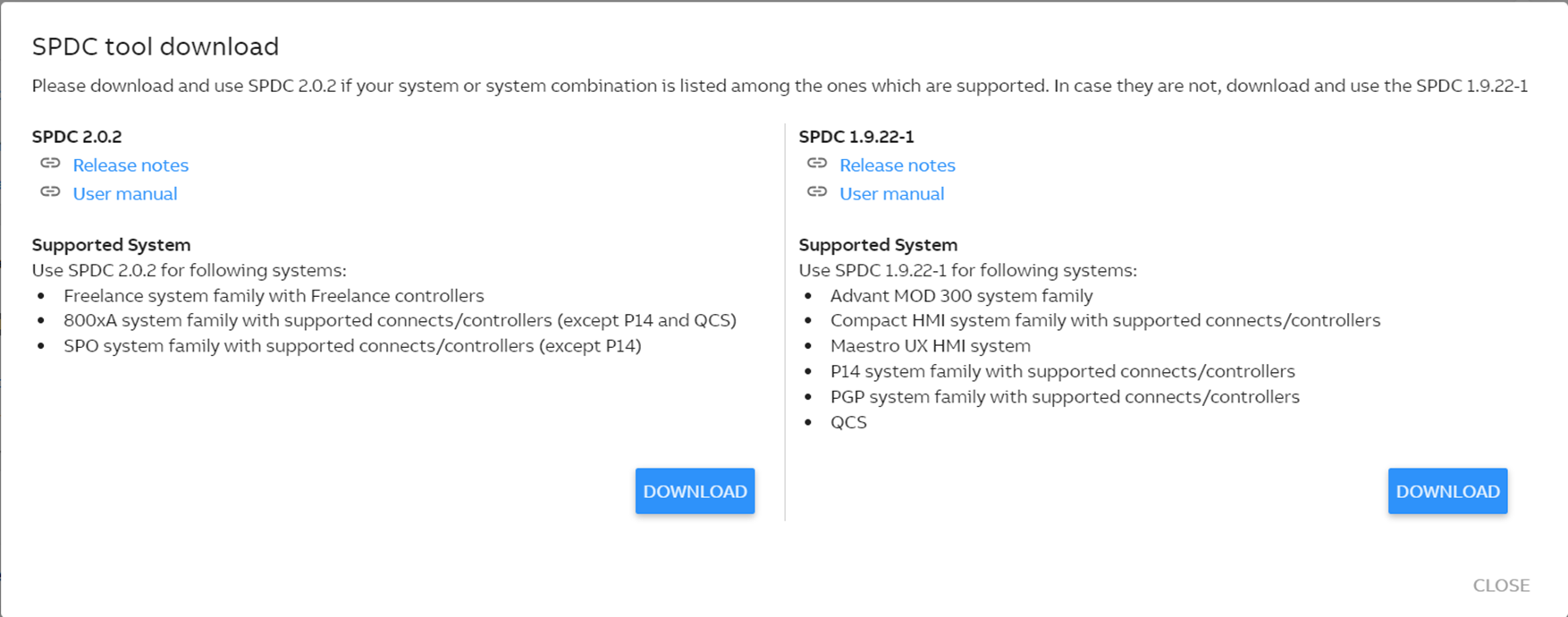
Task: Click the SPDC tool download title
Action: point(156,46)
